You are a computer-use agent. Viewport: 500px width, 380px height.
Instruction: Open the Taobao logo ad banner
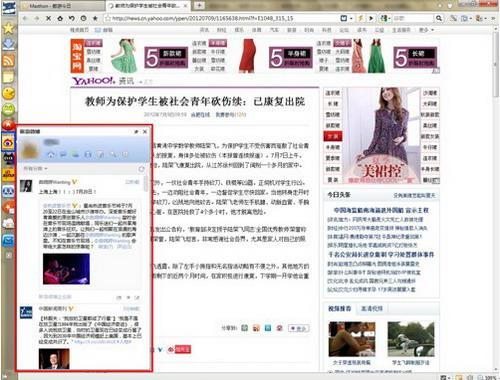pyautogui.click(x=77, y=56)
